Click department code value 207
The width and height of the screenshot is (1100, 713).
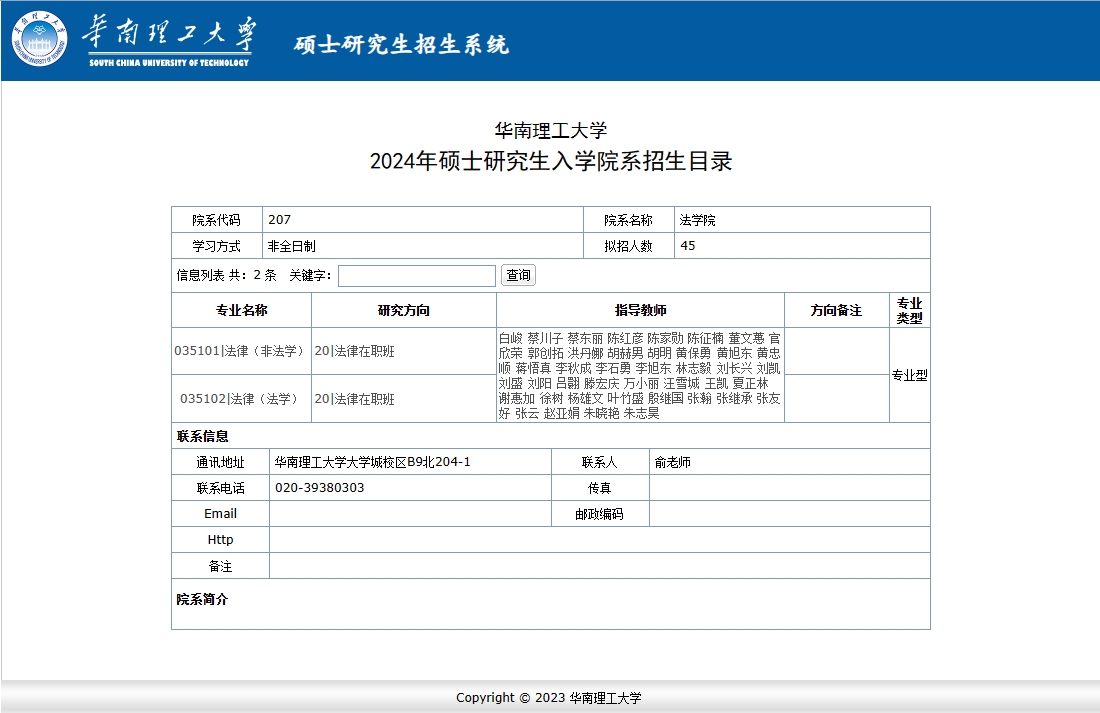279,220
